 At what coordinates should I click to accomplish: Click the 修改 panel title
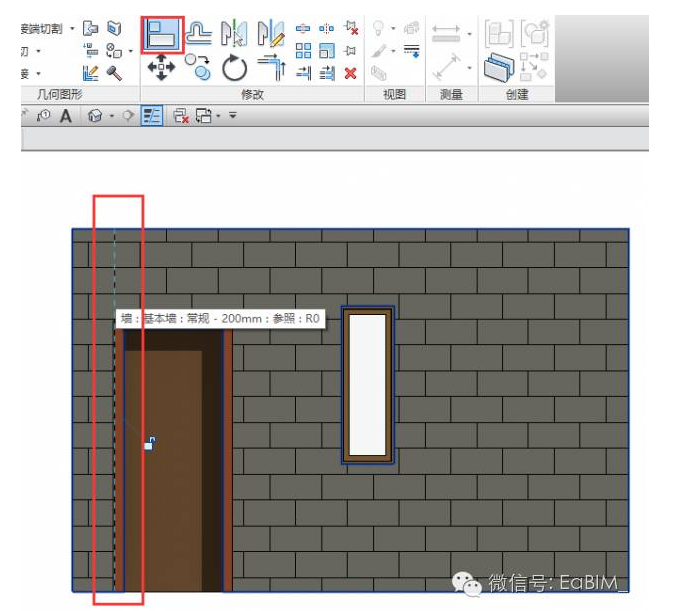click(252, 94)
